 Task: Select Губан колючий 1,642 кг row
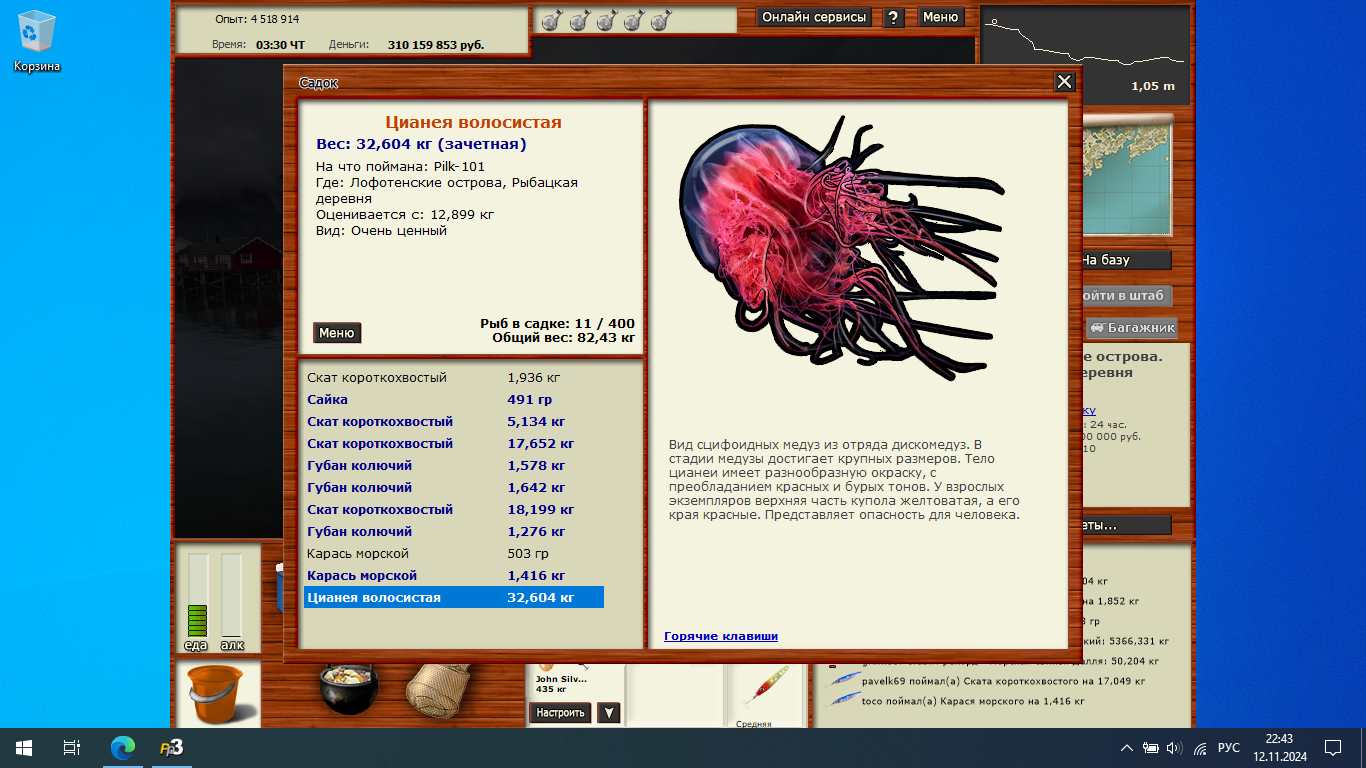pos(454,488)
